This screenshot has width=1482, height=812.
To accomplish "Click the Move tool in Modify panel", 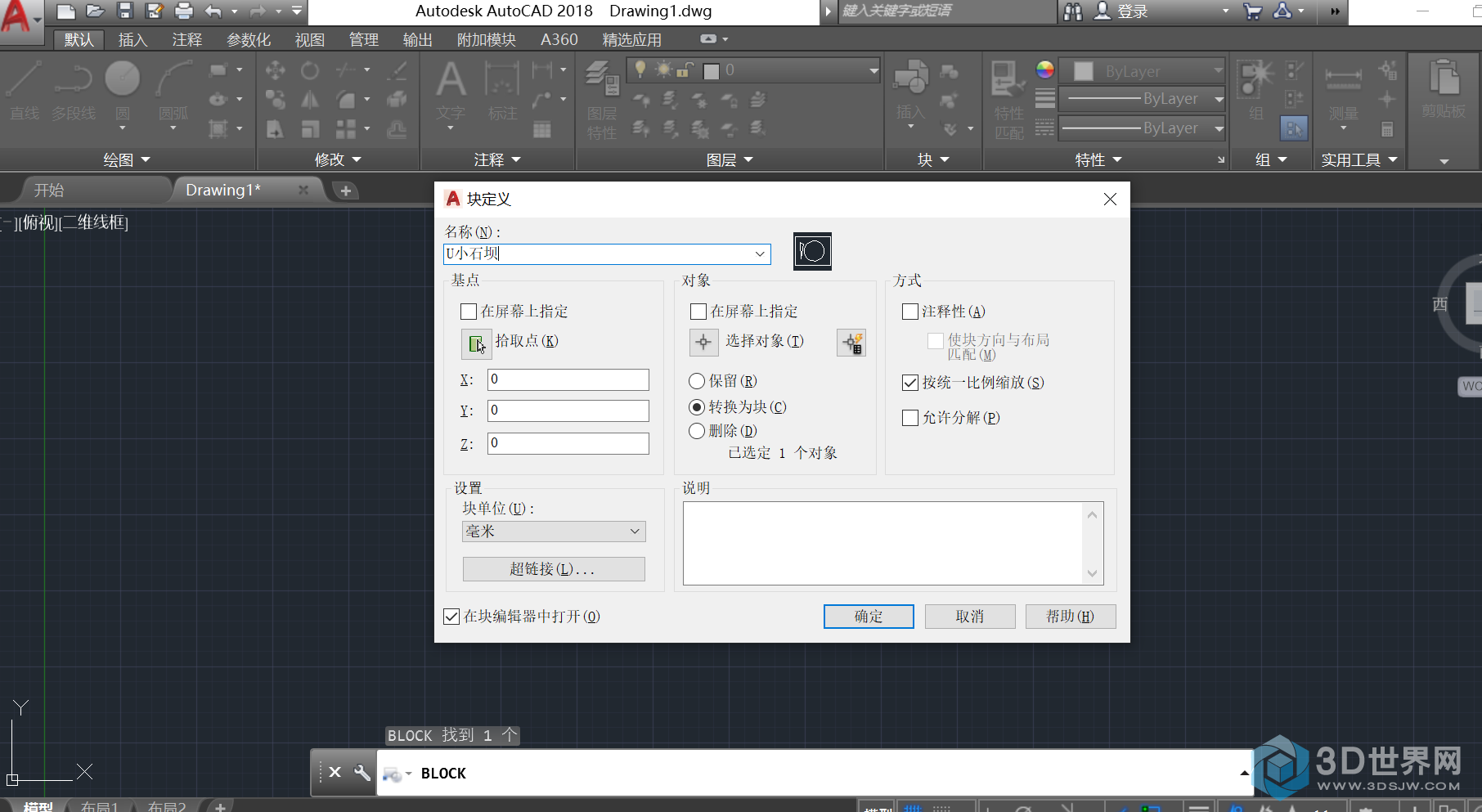I will pos(276,70).
